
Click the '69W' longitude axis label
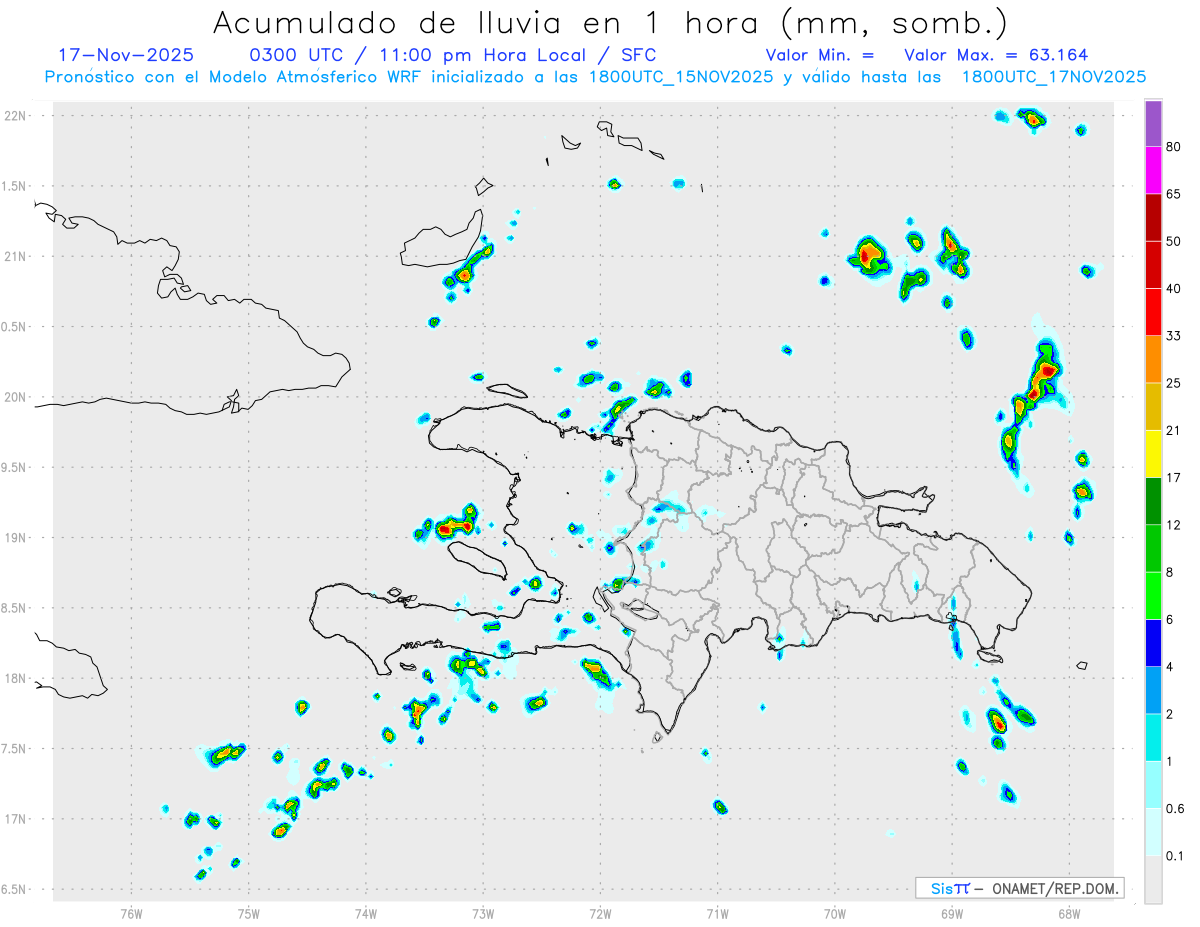pos(952,912)
